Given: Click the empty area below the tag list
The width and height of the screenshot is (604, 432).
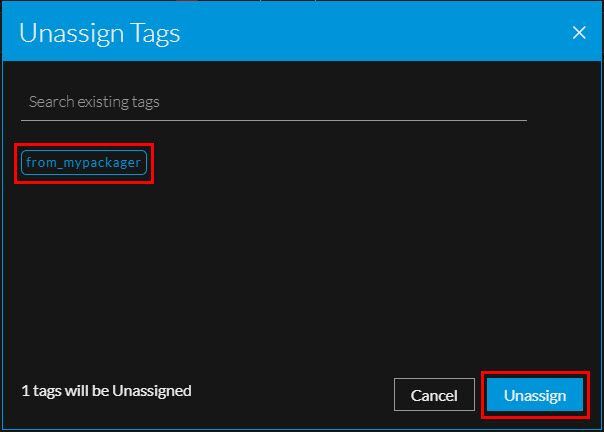Looking at the screenshot, I should pyautogui.click(x=300, y=270).
